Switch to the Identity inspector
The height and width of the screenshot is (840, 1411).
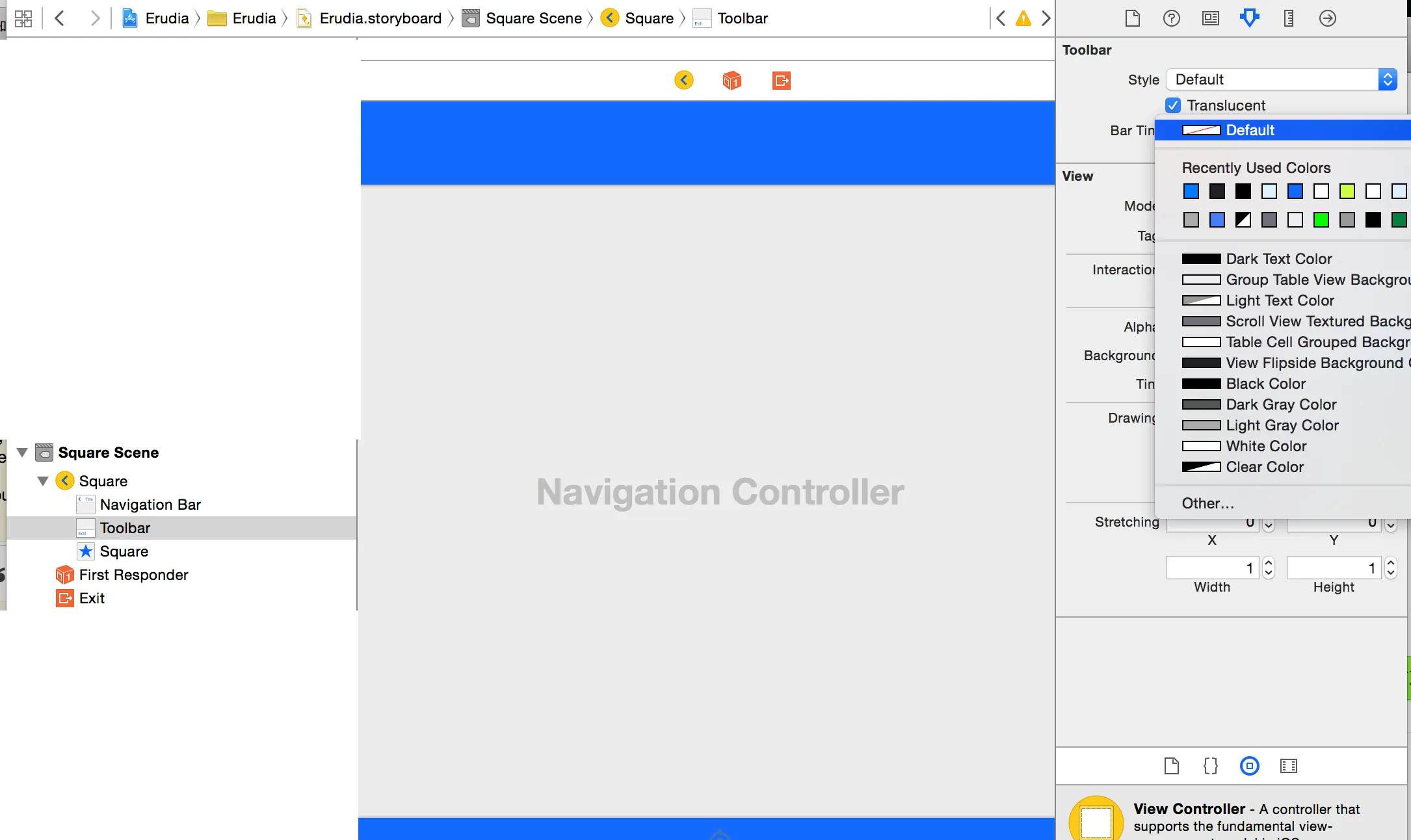(x=1210, y=18)
